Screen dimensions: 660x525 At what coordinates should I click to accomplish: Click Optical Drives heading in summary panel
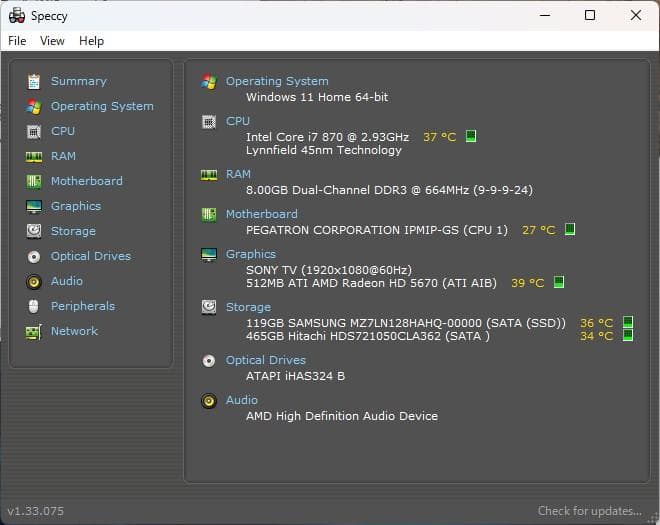click(266, 360)
